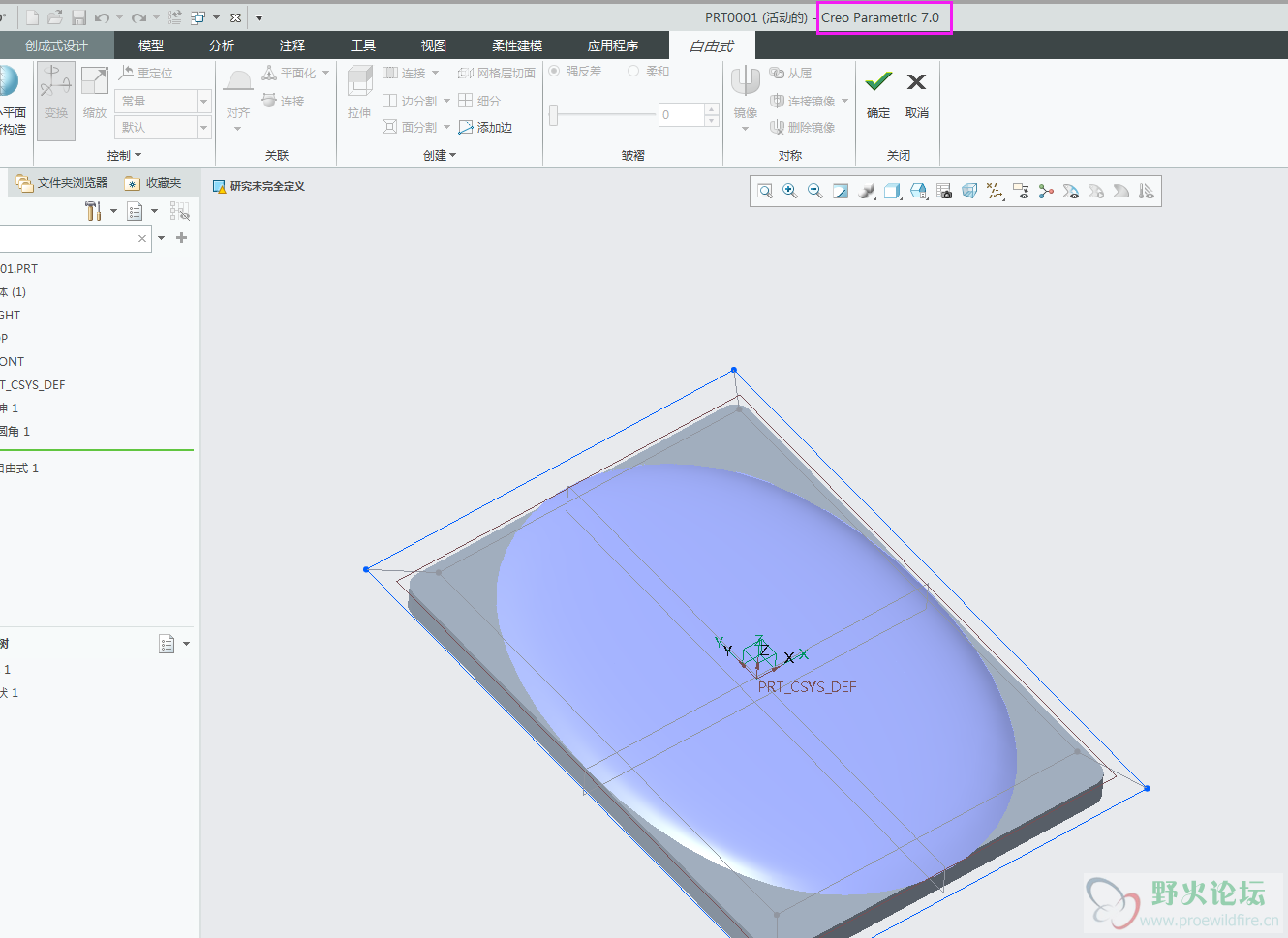Click the crease value input field
1288x938 pixels.
pyautogui.click(x=681, y=114)
